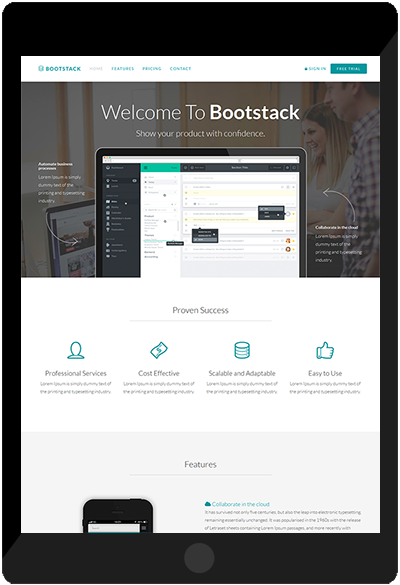Viewport: 400px width, 585px height.
Task: Click the Bootstack logo in the header
Action: [x=59, y=69]
